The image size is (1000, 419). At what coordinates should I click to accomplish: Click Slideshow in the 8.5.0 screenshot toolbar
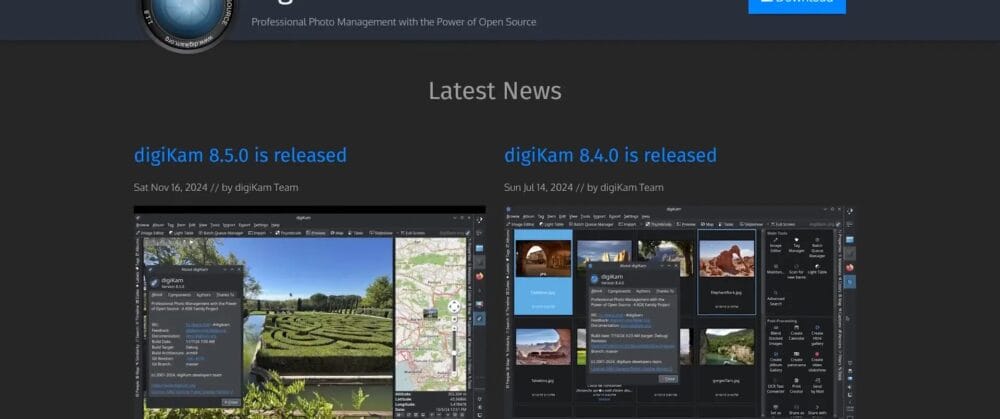[384, 232]
